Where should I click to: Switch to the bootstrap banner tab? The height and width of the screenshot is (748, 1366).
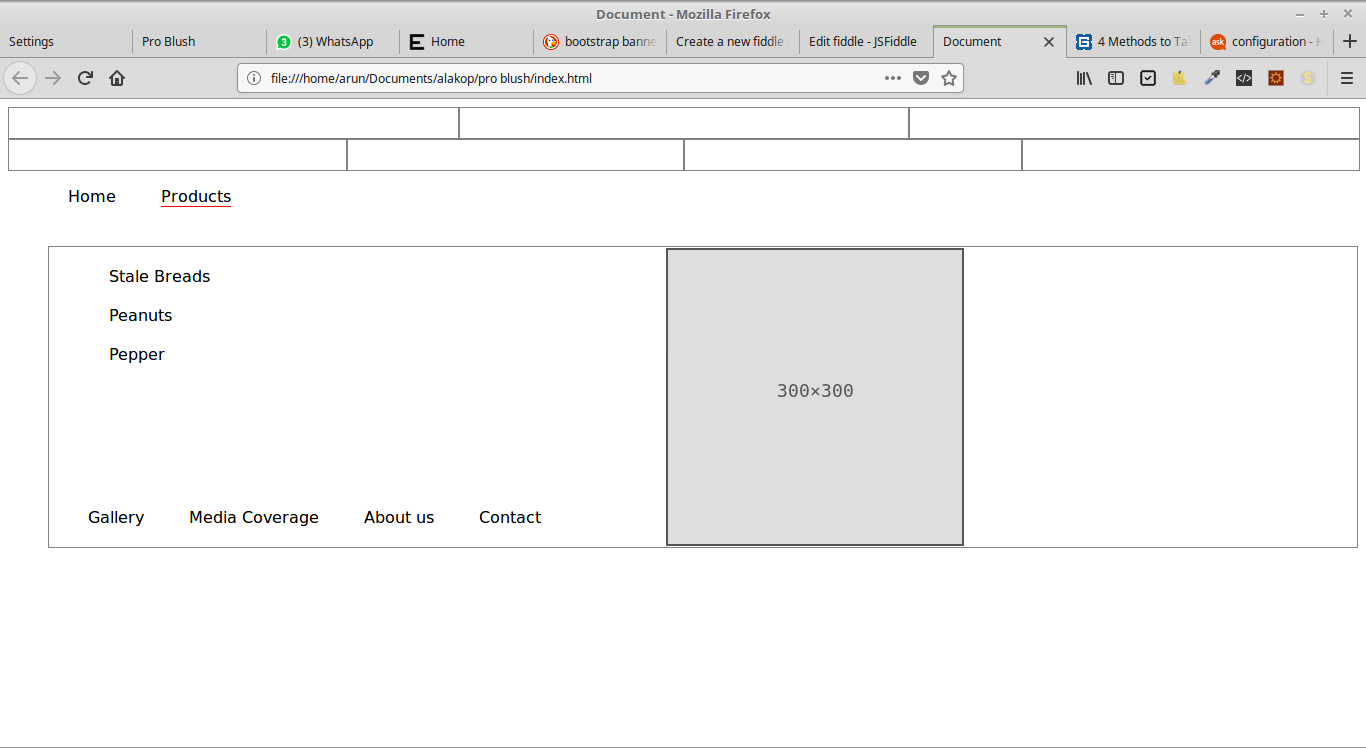pos(600,42)
